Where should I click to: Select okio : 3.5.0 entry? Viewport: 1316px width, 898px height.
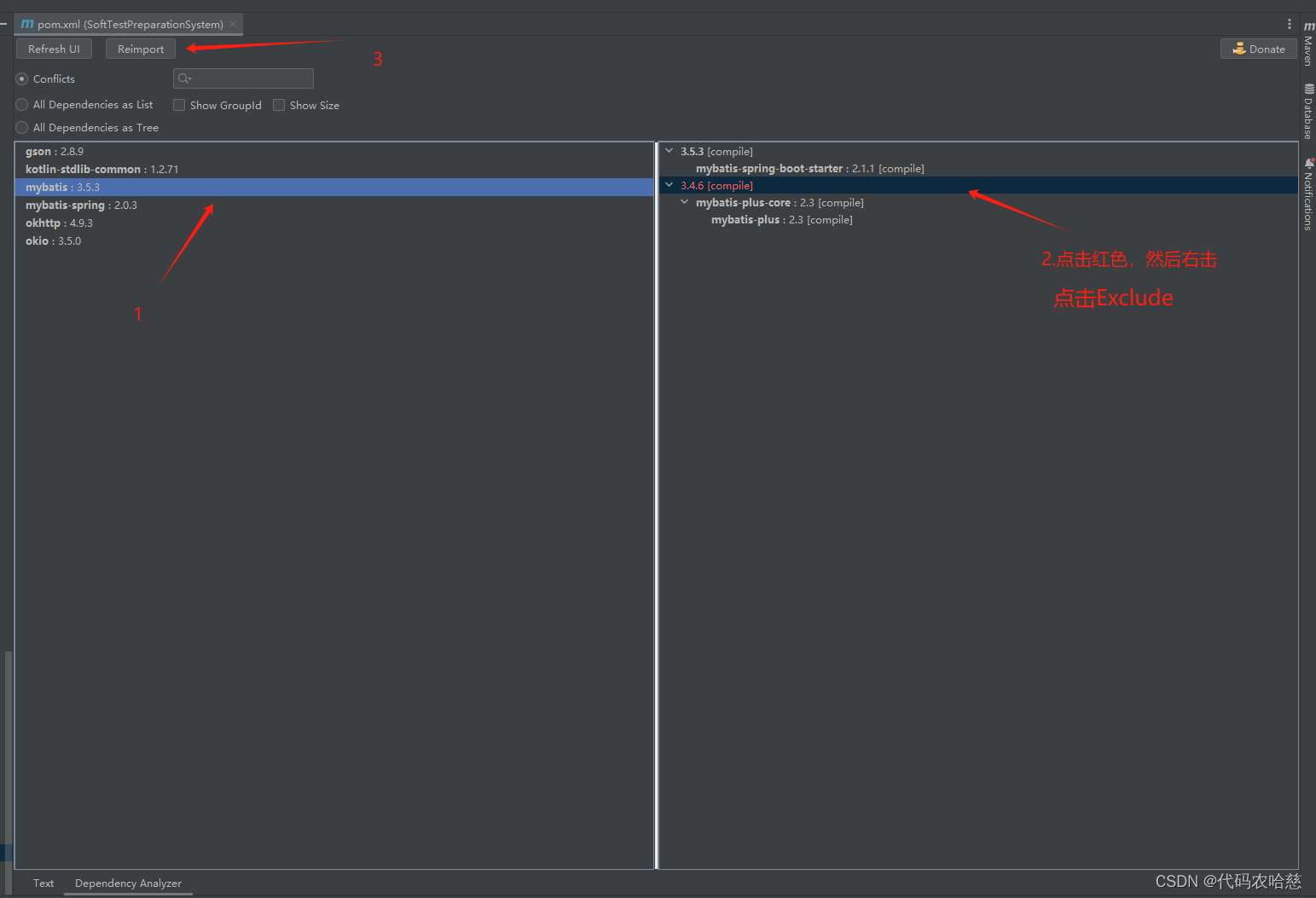click(334, 240)
